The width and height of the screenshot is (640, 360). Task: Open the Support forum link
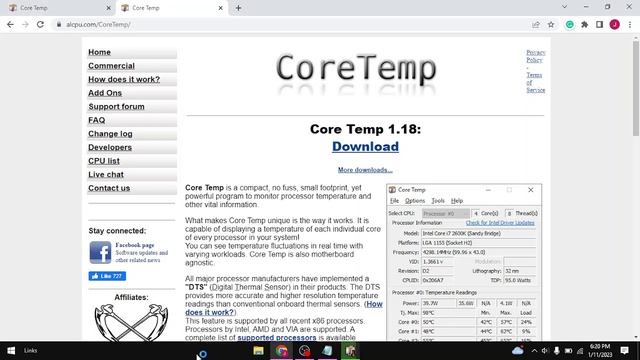116,107
